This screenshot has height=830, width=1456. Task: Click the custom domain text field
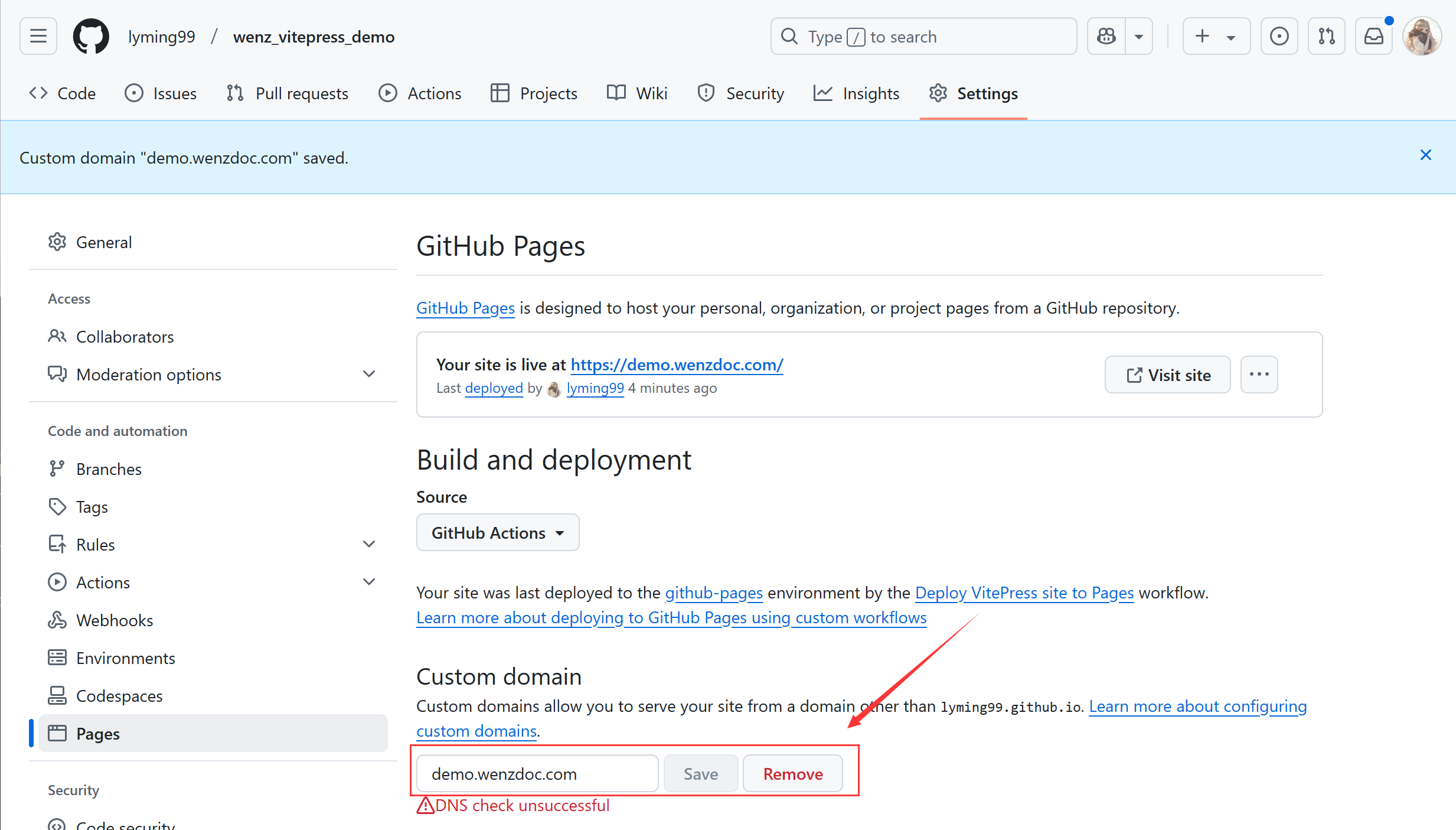[537, 773]
